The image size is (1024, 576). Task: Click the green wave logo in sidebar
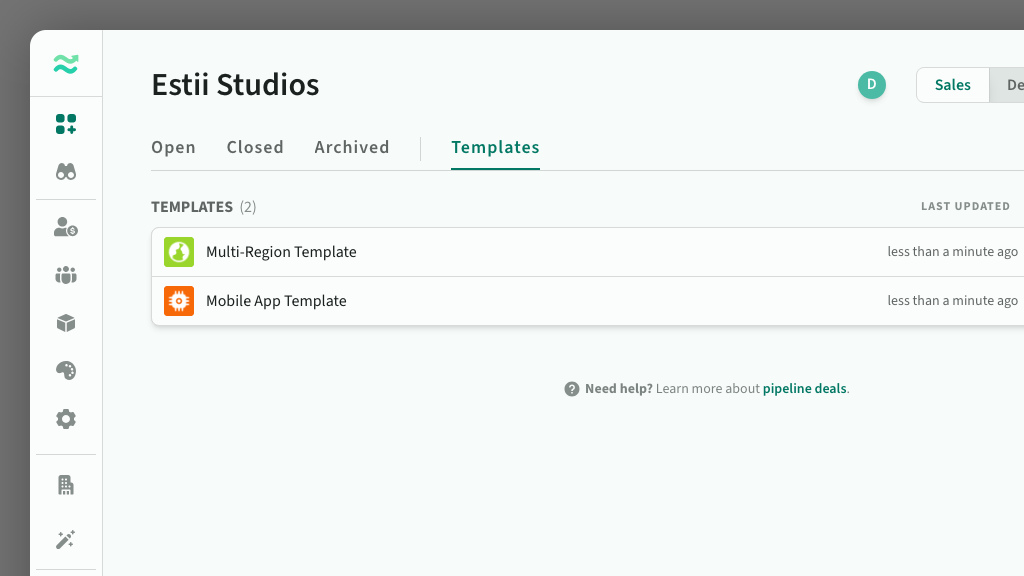(66, 65)
